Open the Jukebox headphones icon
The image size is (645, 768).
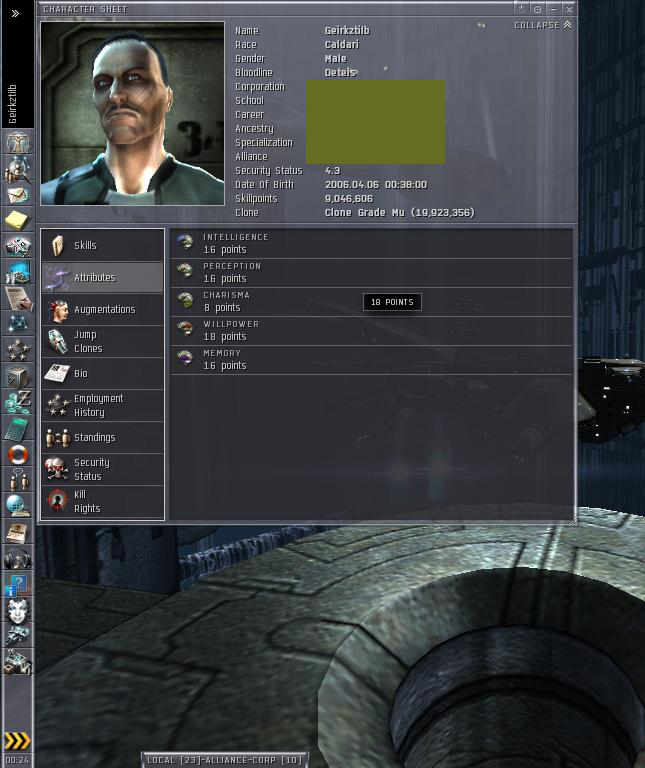pyautogui.click(x=18, y=558)
